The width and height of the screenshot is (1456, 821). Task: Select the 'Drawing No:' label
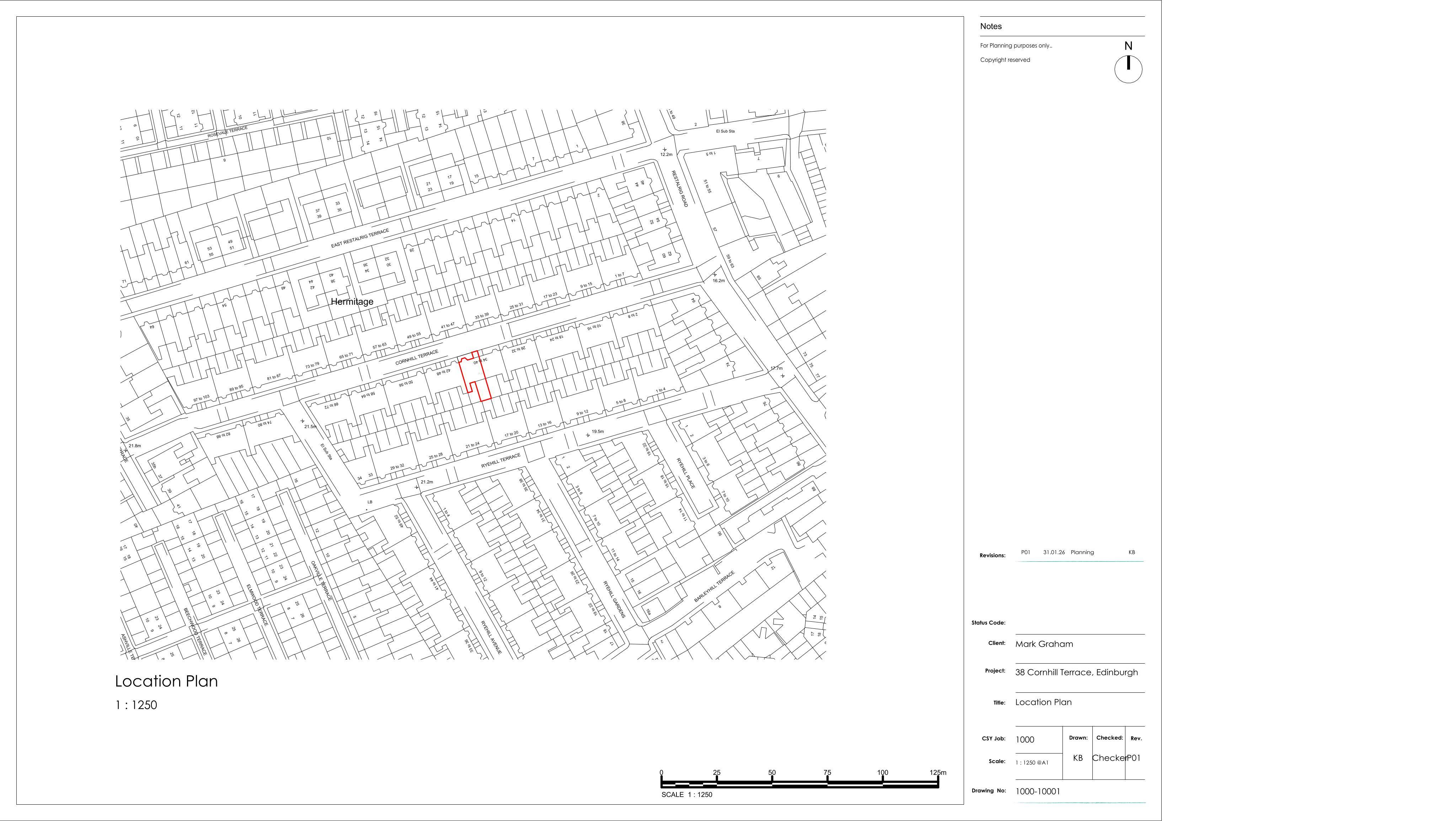(989, 790)
